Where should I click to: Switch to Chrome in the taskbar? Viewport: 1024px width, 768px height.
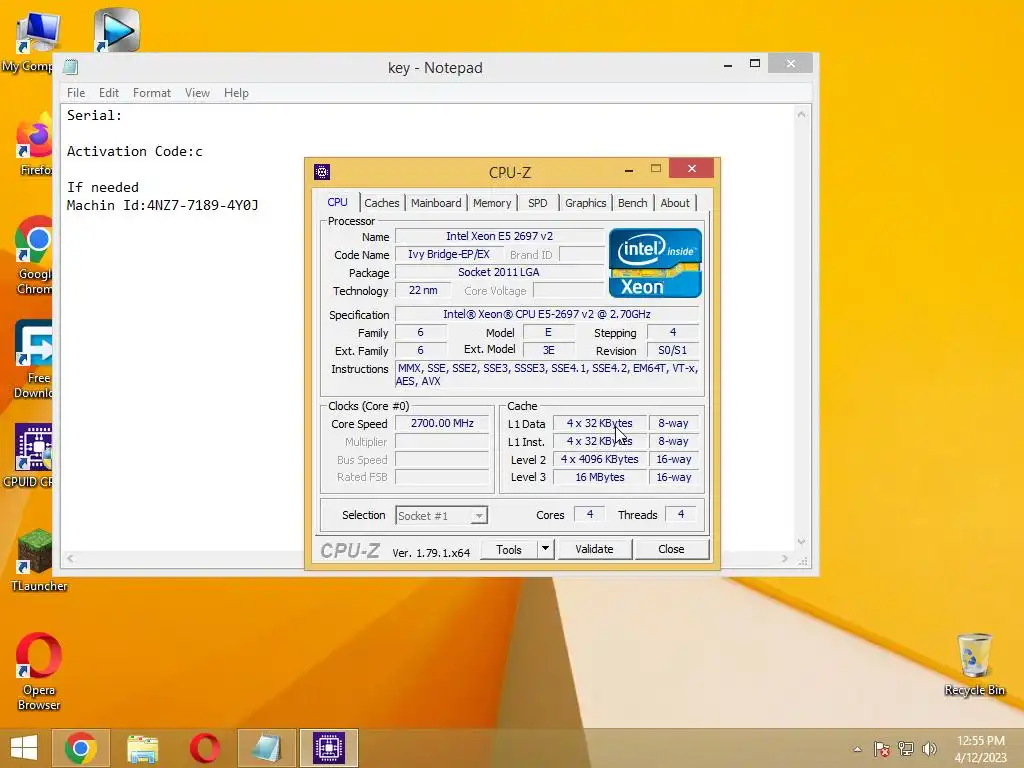tap(80, 748)
